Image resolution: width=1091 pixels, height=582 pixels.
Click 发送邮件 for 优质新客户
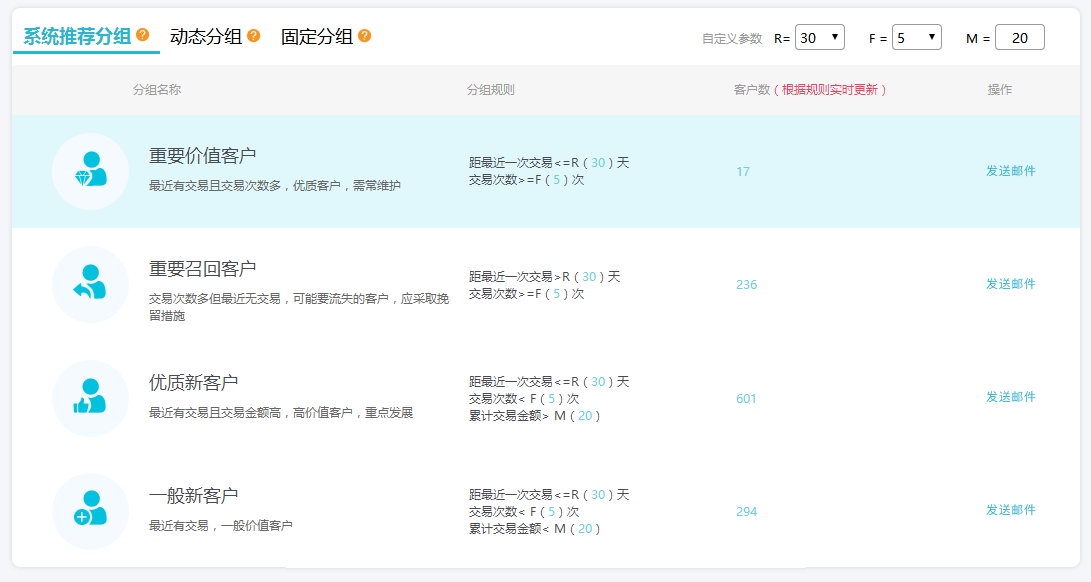(x=1010, y=397)
